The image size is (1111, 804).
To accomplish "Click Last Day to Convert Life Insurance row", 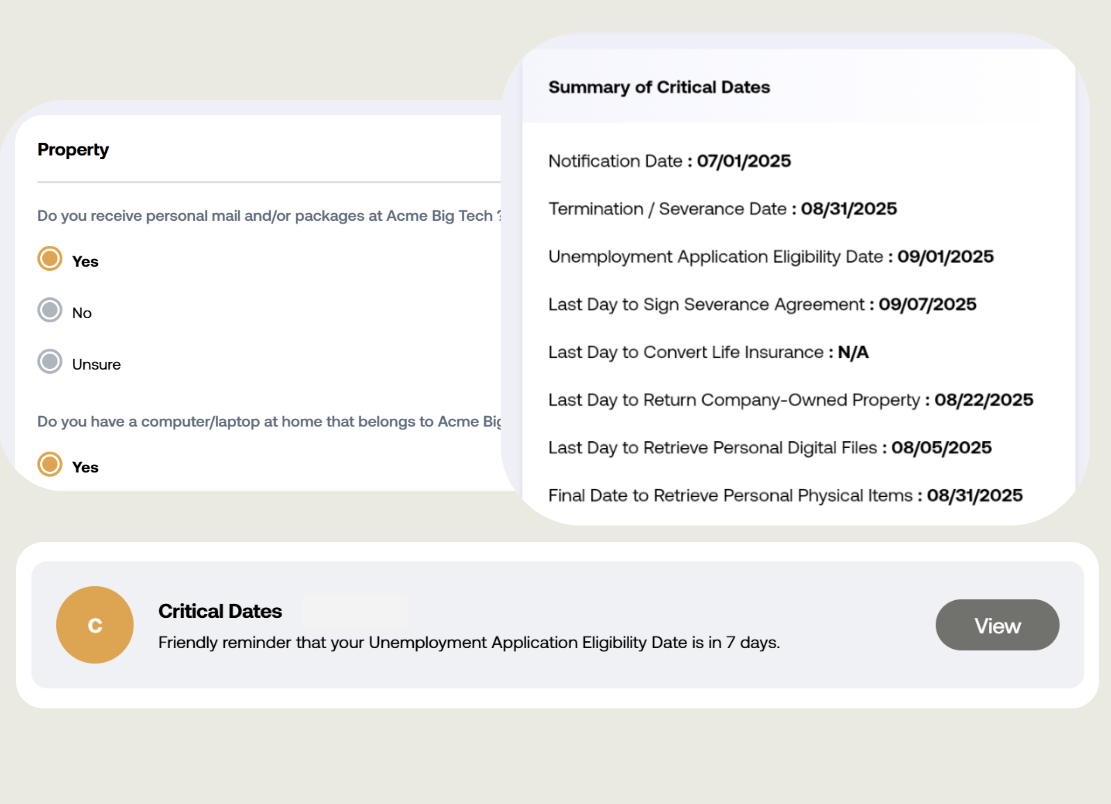I will 709,352.
